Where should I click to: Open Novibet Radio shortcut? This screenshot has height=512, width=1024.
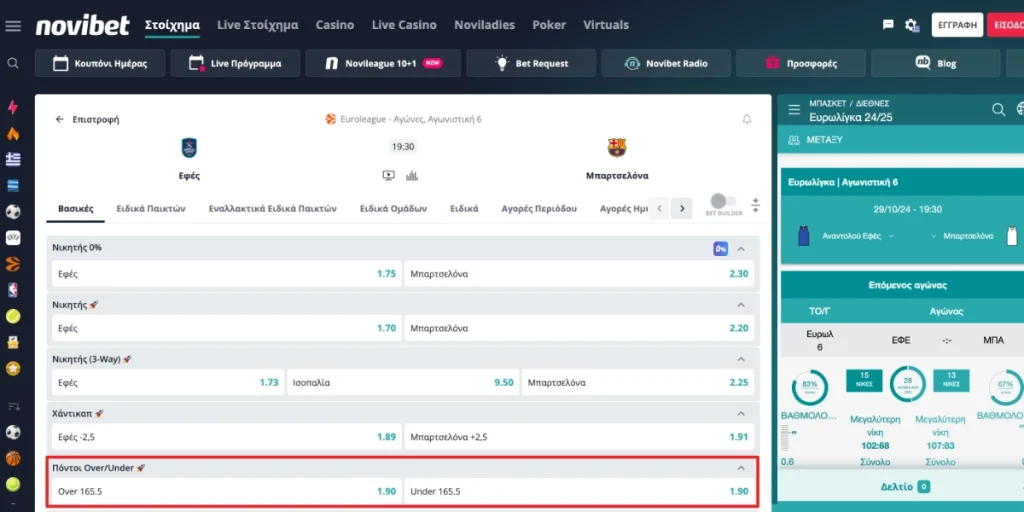pos(666,63)
